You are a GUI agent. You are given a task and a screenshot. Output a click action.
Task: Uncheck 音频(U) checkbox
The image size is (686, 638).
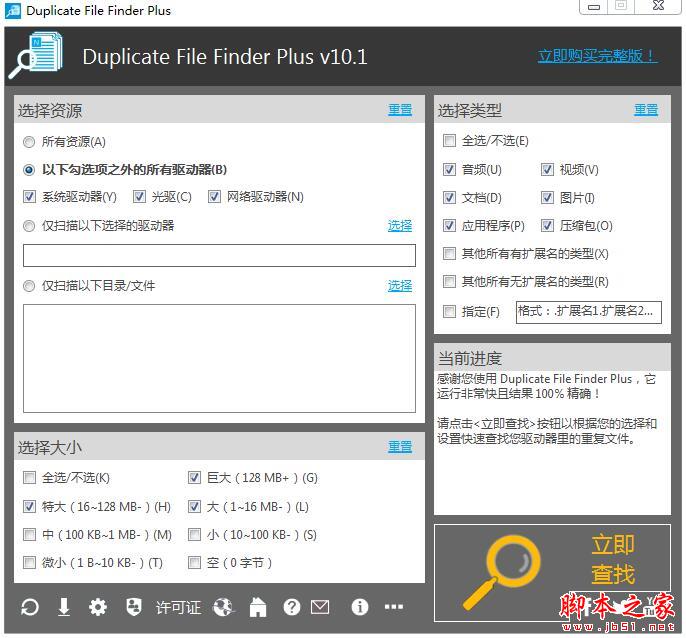pos(449,170)
